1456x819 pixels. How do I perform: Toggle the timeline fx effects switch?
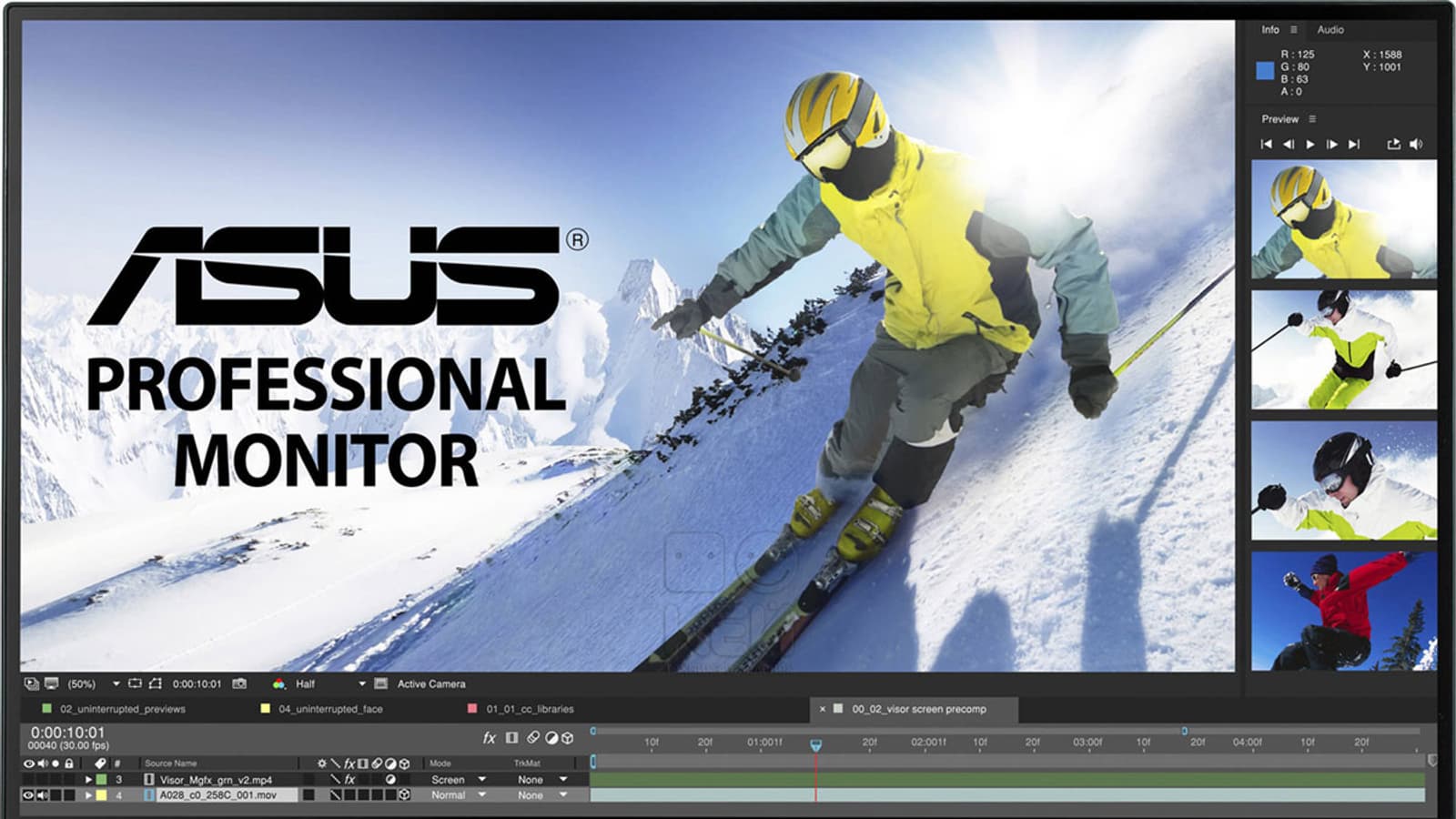489,738
